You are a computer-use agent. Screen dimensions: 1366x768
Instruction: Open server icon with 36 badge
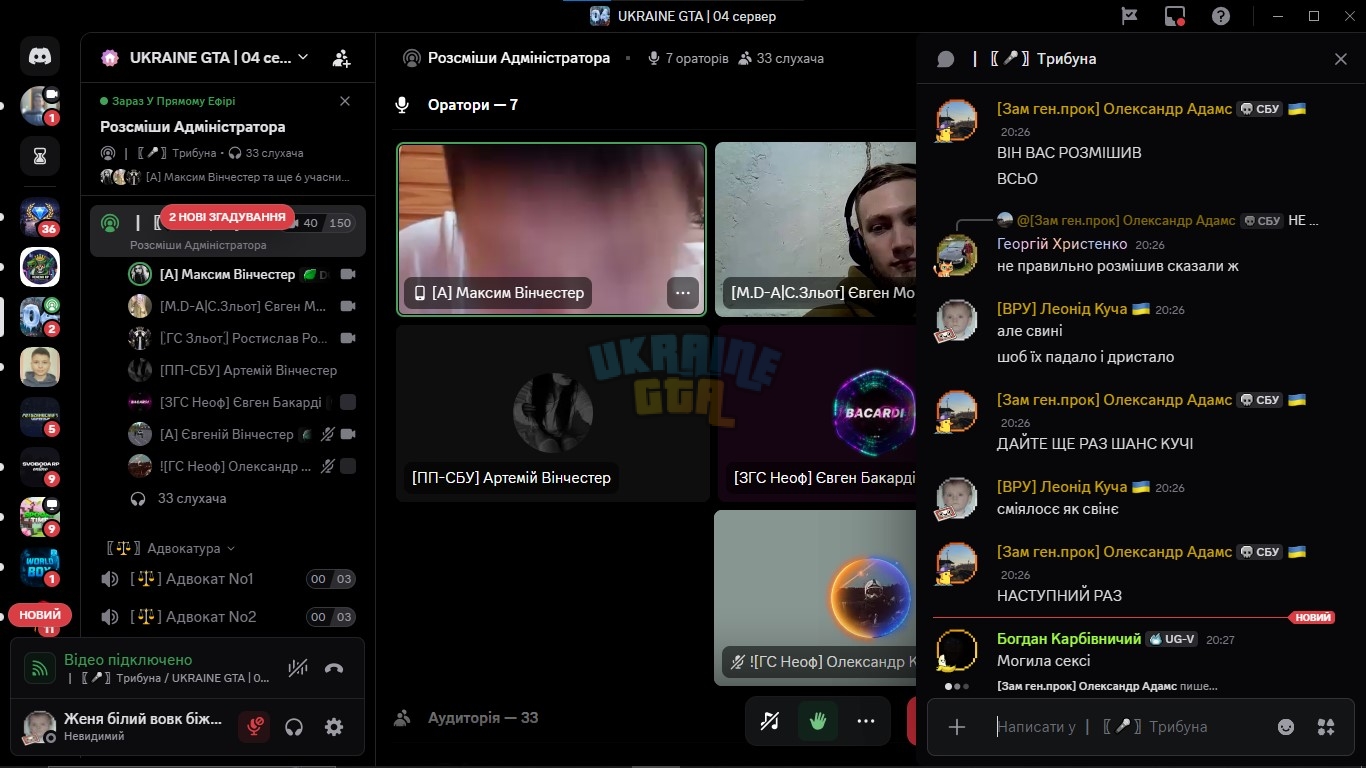[x=40, y=217]
